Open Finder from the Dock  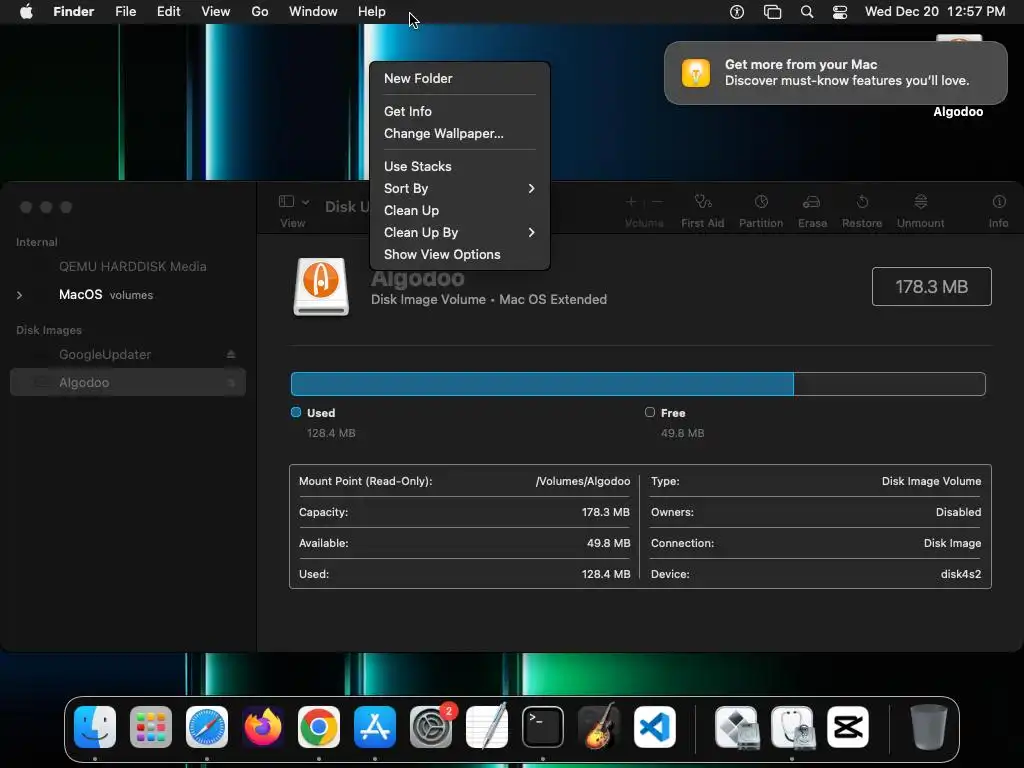(95, 727)
